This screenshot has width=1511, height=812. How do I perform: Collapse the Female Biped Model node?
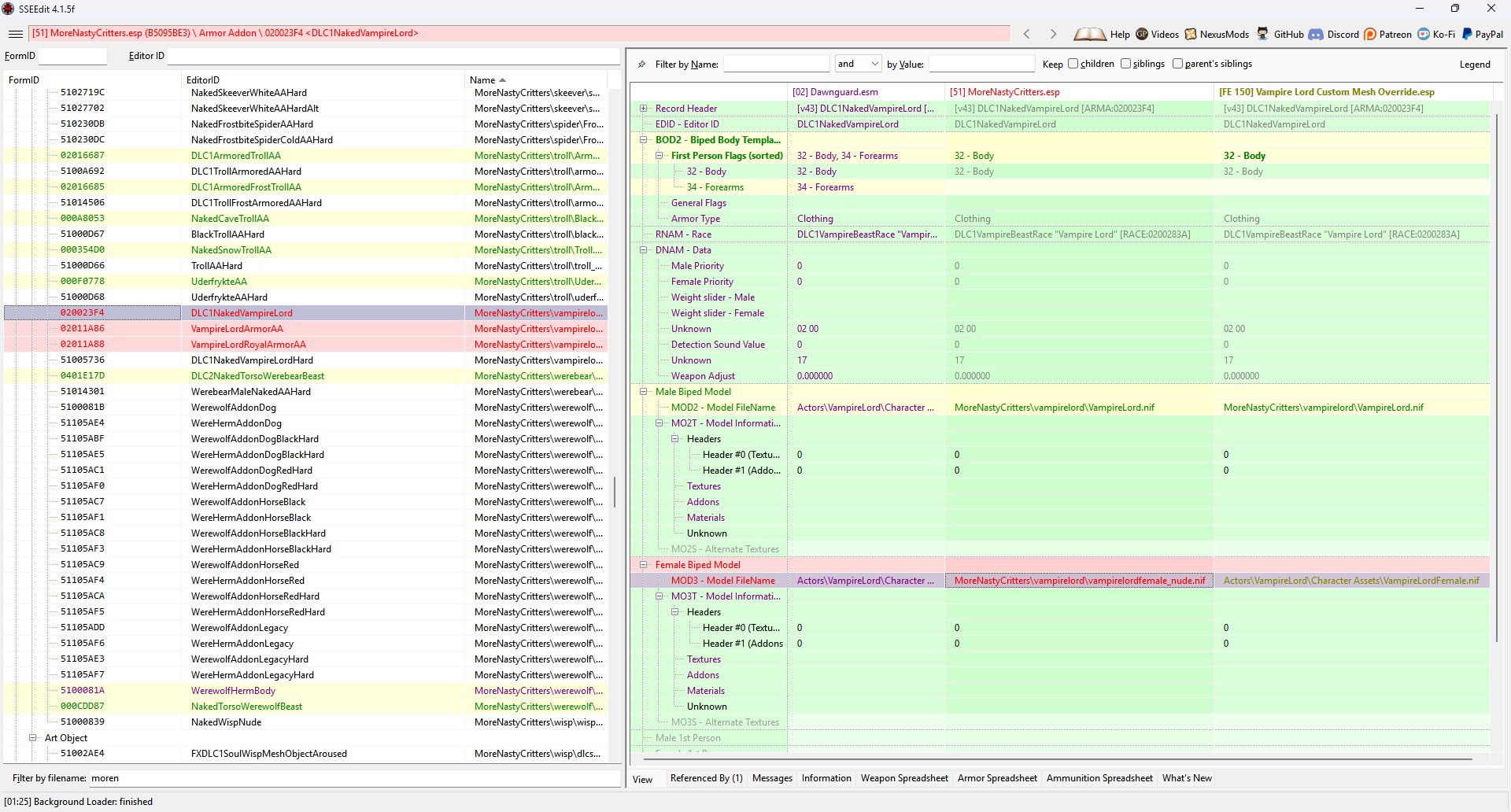pos(644,565)
